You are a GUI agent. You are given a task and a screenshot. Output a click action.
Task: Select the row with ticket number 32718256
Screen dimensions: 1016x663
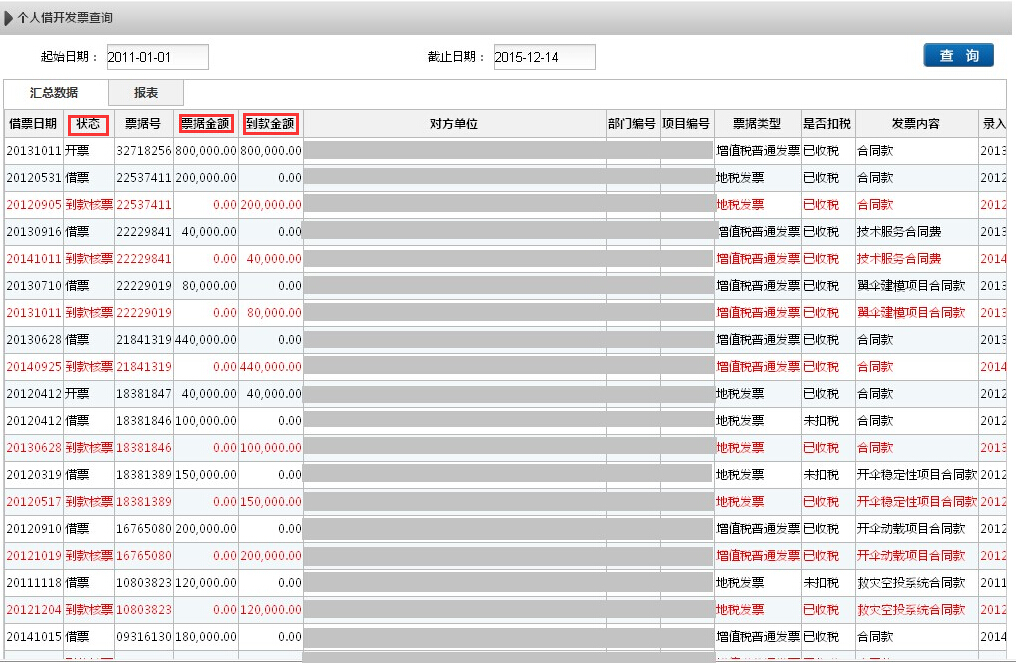[x=143, y=151]
